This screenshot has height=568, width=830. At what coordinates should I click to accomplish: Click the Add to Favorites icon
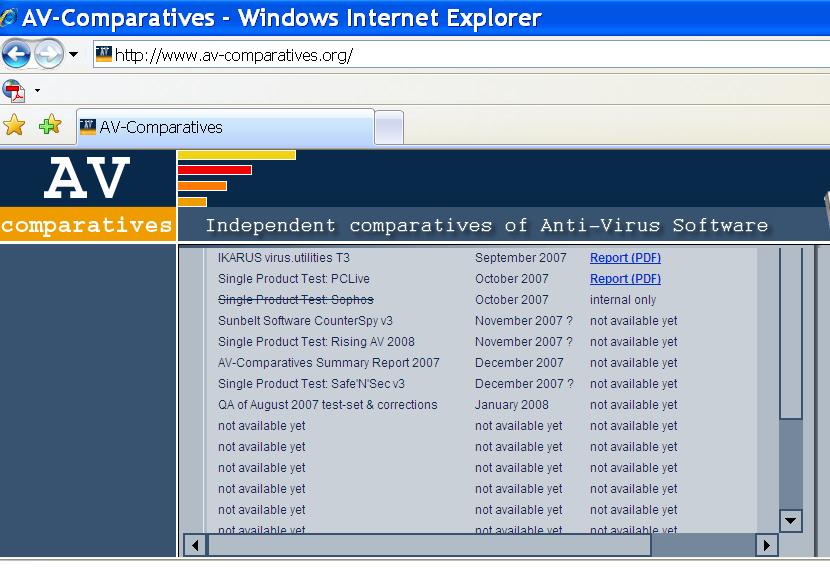point(50,125)
